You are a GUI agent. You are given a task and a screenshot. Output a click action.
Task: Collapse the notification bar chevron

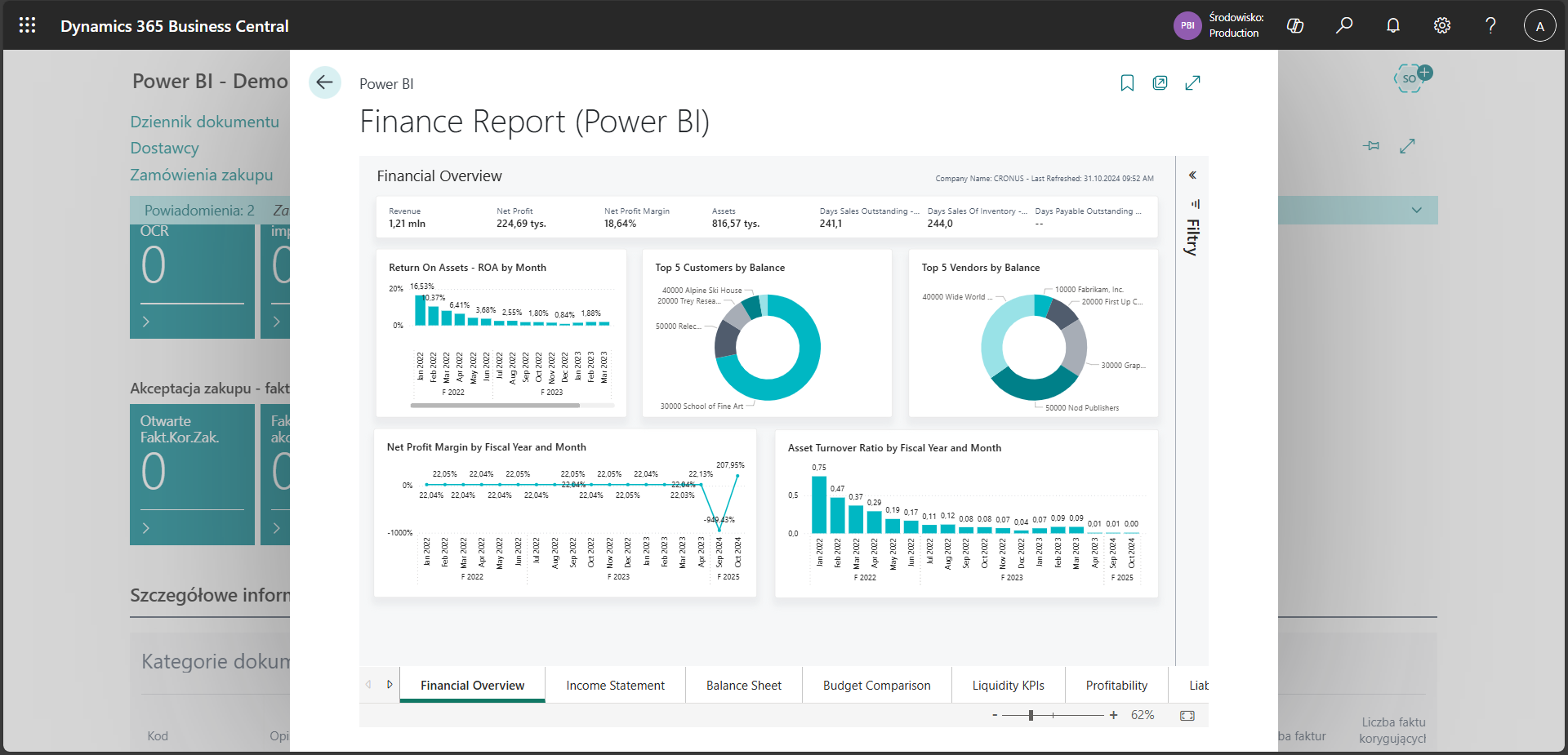(1417, 210)
